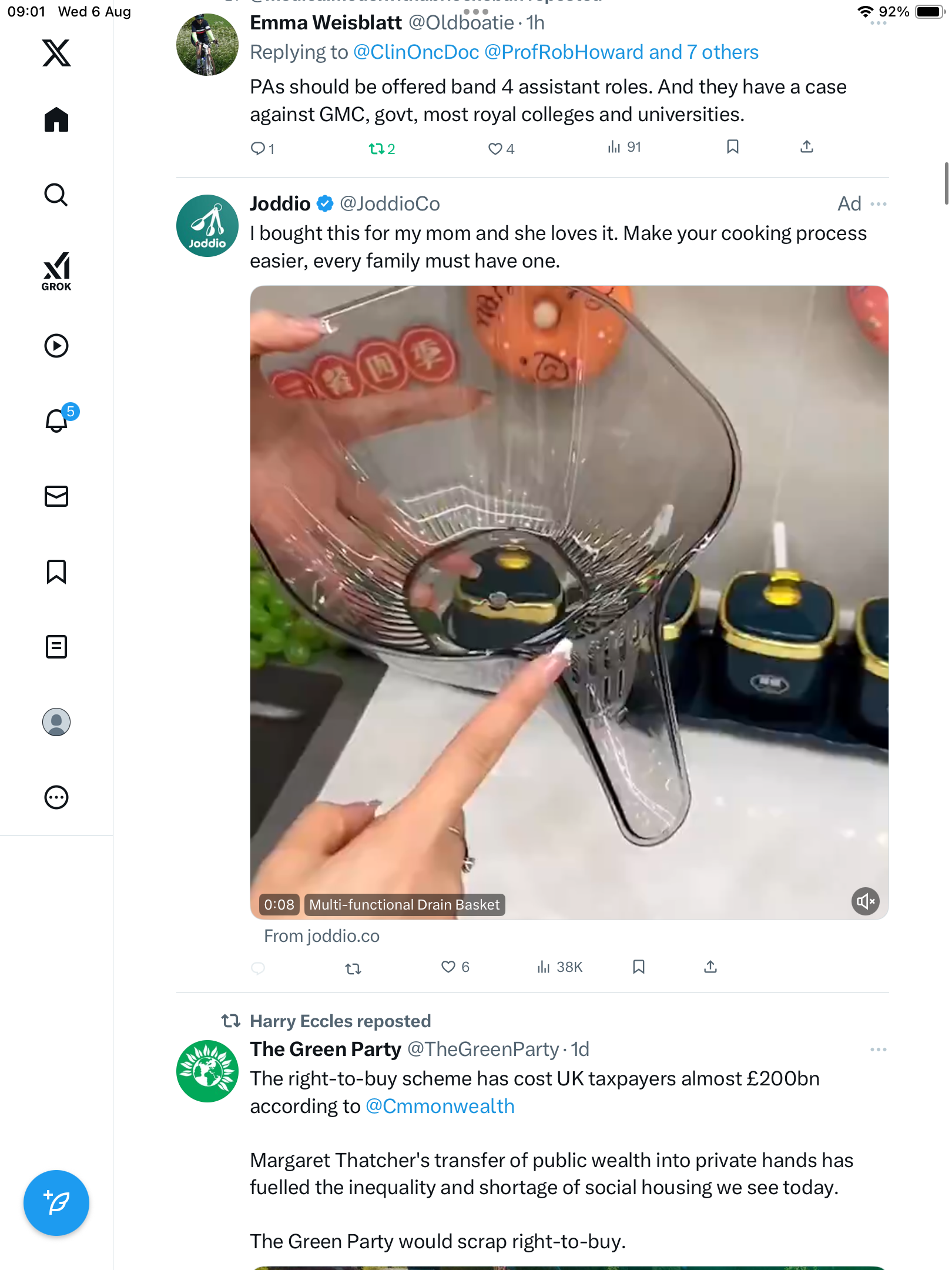This screenshot has width=952, height=1270.
Task: Tap the compose new post button
Action: tap(56, 1202)
